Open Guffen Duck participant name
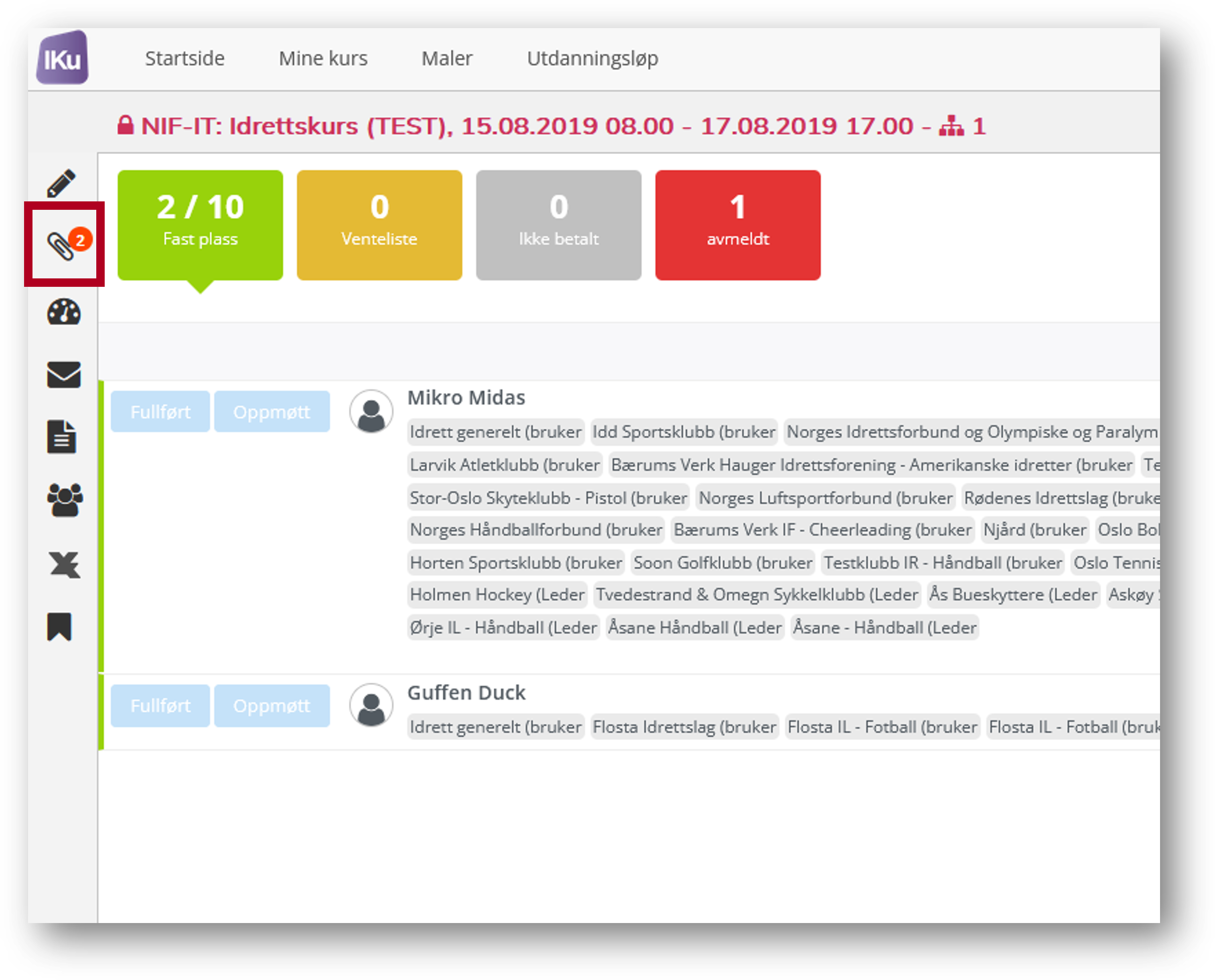Image resolution: width=1217 pixels, height=980 pixels. pyautogui.click(x=466, y=693)
